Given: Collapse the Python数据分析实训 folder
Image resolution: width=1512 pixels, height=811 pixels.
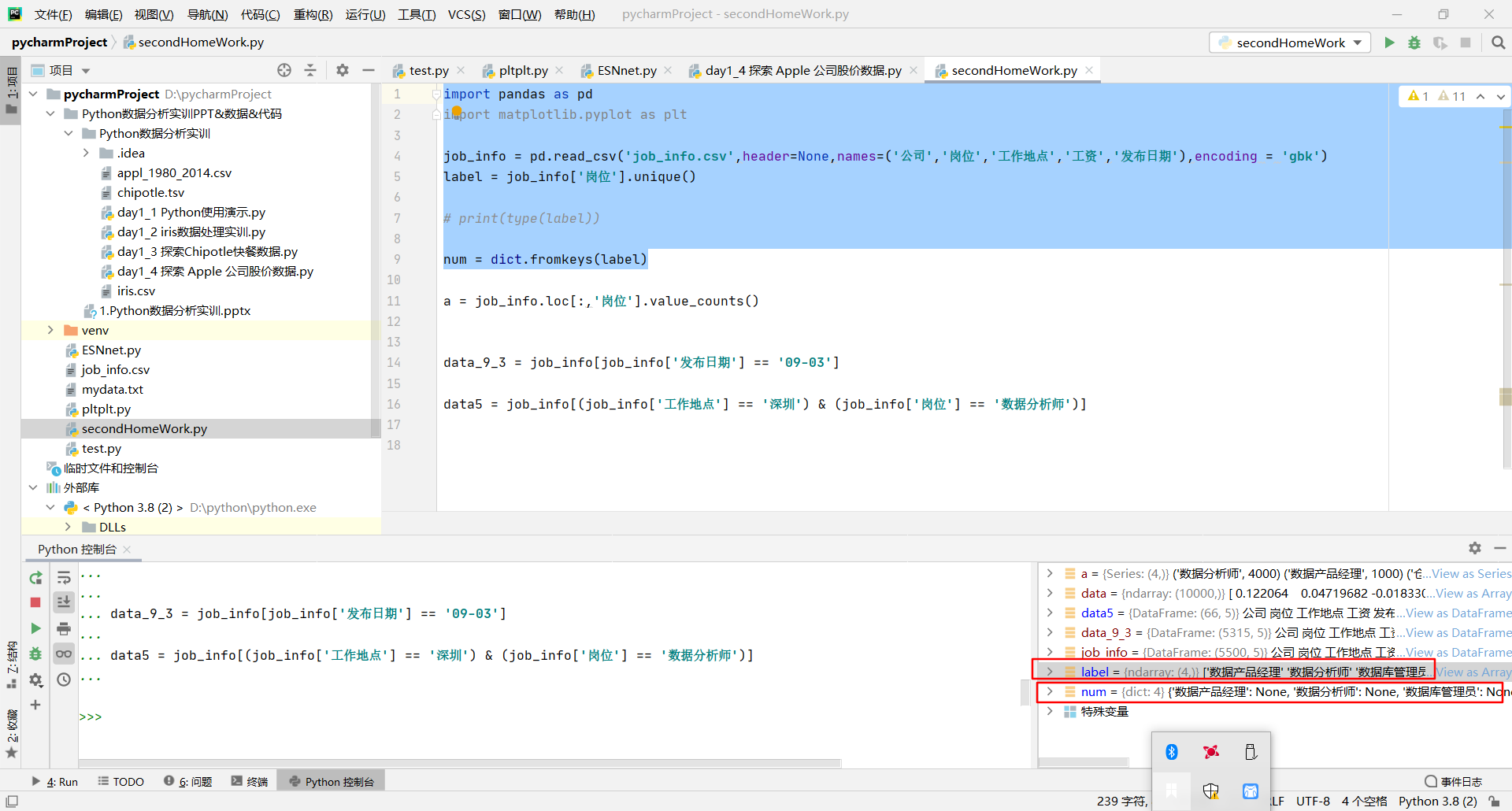Looking at the screenshot, I should click(69, 133).
